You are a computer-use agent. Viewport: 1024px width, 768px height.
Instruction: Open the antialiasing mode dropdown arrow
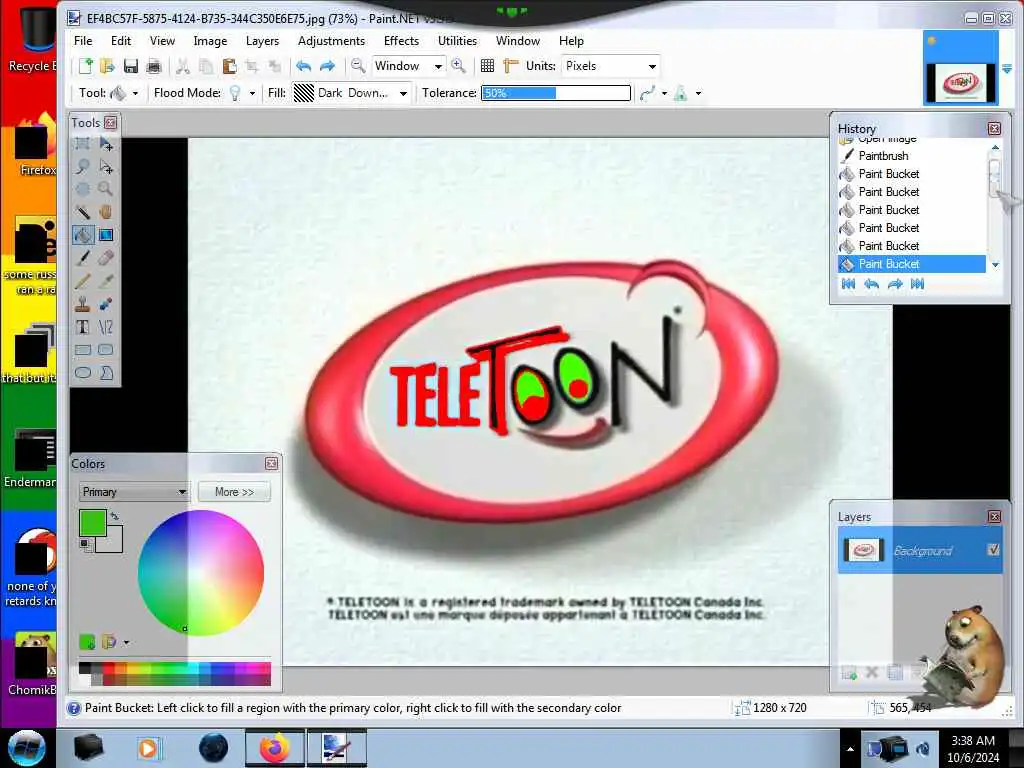pyautogui.click(x=664, y=93)
